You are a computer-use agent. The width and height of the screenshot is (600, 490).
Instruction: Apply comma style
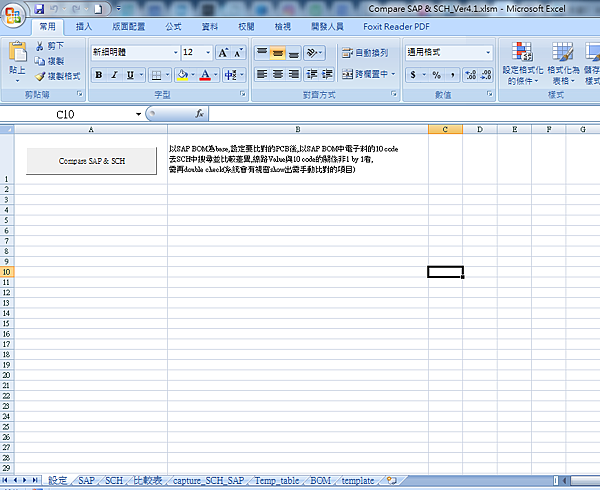click(x=453, y=75)
